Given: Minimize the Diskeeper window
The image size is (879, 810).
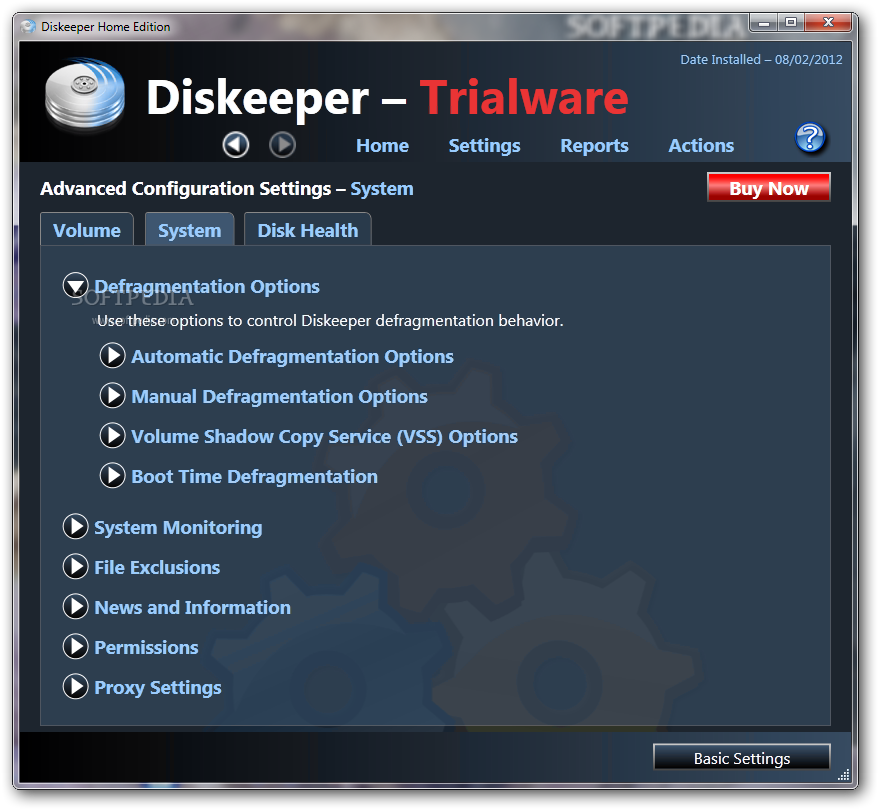Looking at the screenshot, I should click(x=764, y=23).
